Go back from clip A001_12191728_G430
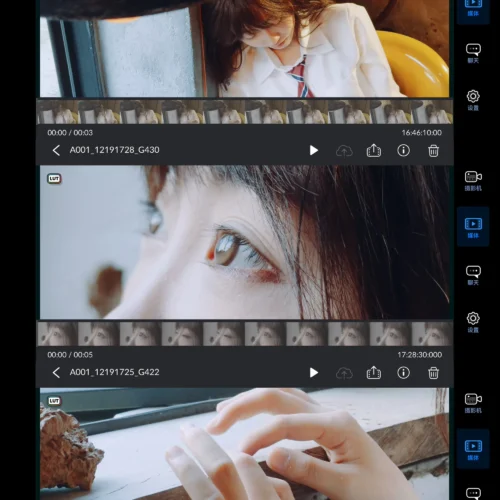This screenshot has height=500, width=500. tap(56, 150)
